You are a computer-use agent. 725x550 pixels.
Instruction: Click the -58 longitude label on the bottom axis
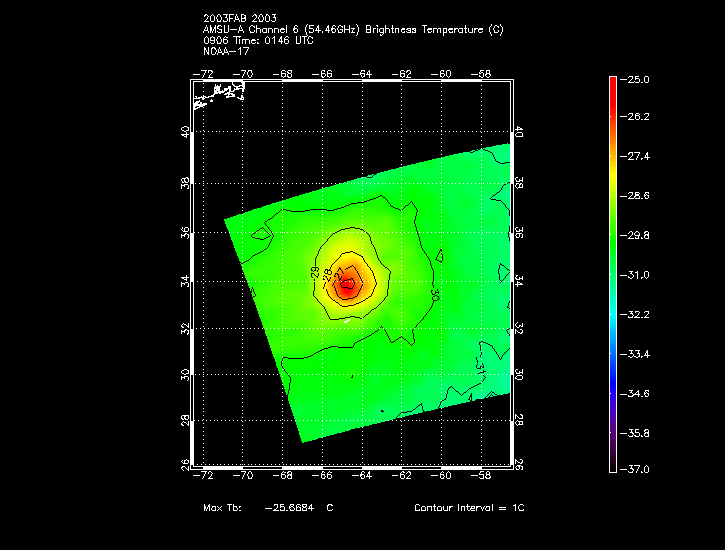click(x=482, y=473)
